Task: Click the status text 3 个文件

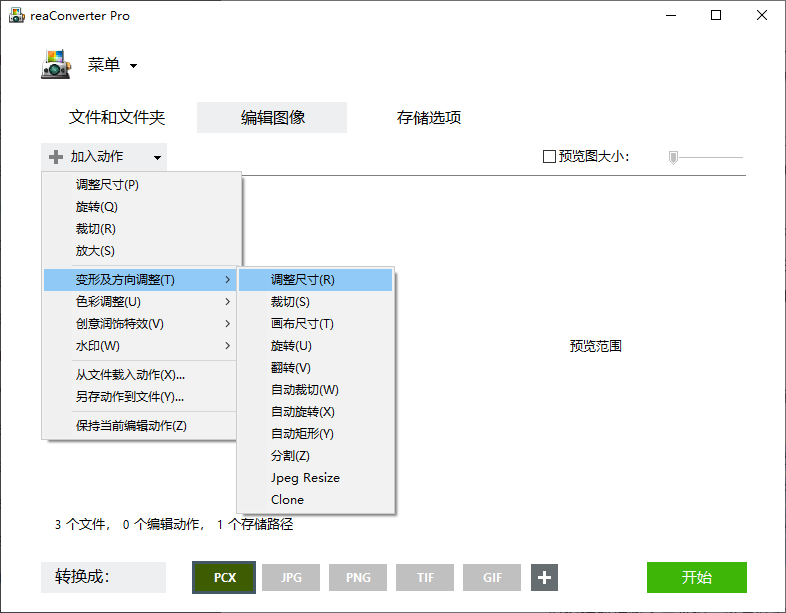Action: [x=80, y=524]
